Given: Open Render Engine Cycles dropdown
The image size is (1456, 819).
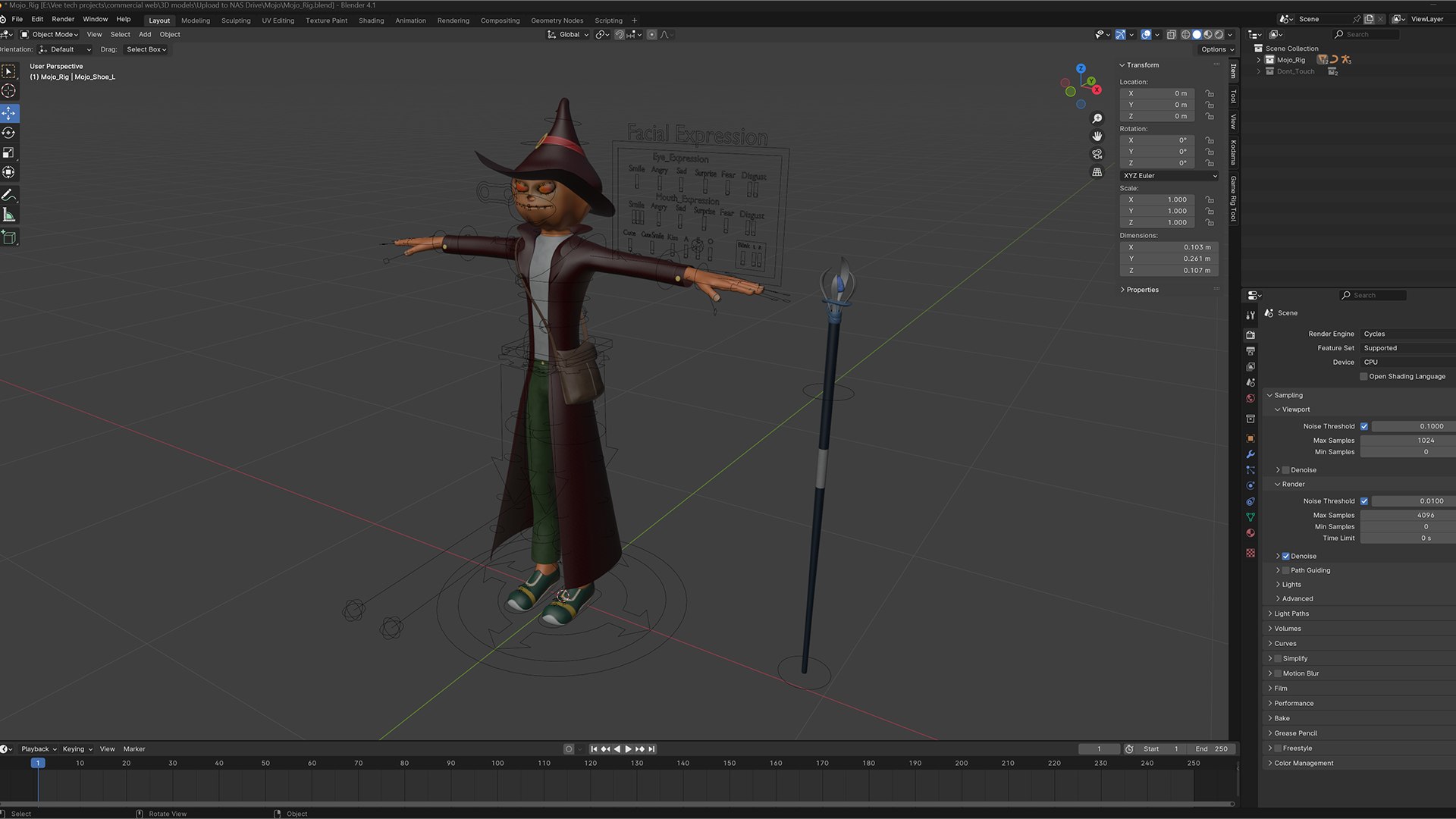Looking at the screenshot, I should coord(1407,334).
